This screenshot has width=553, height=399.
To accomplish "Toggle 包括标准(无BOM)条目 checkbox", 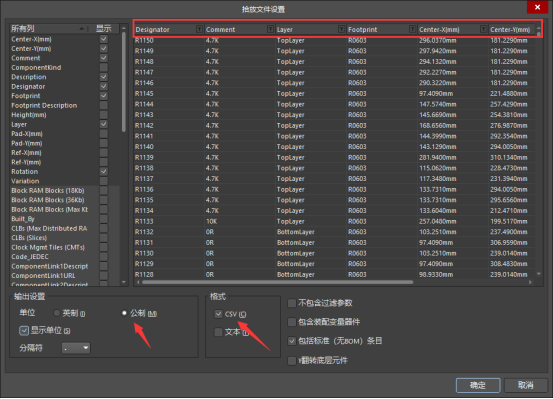I will tap(292, 341).
